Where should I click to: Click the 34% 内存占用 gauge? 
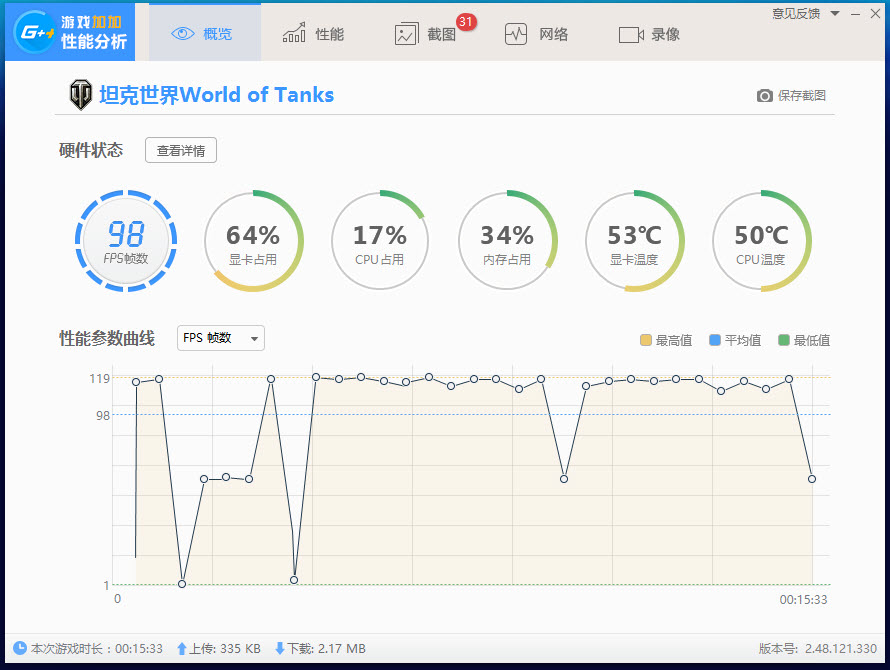coord(507,241)
